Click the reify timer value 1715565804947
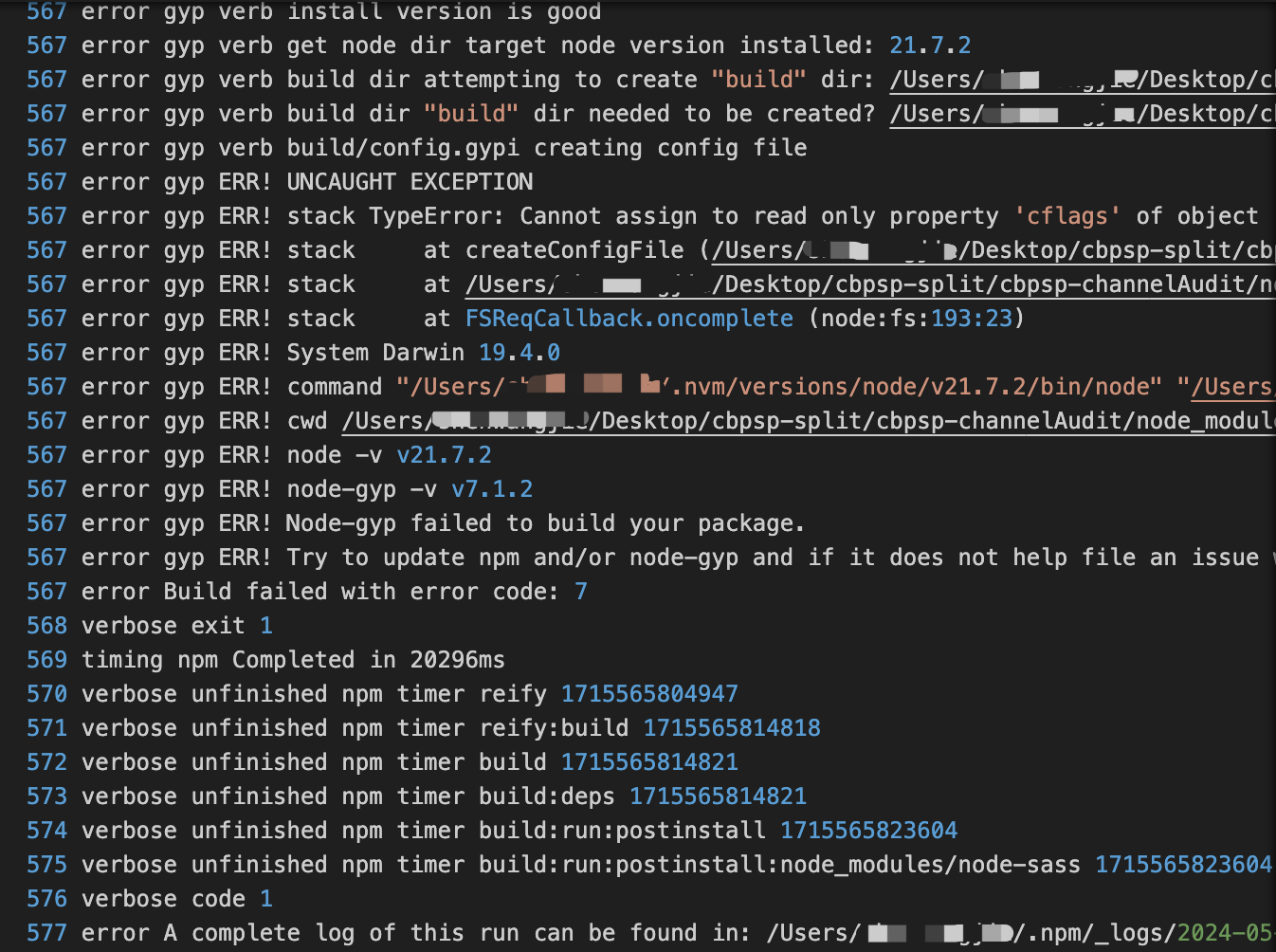 tap(648, 693)
